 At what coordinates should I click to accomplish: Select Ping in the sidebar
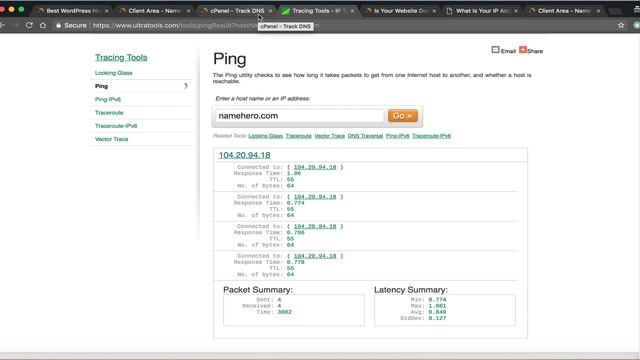pyautogui.click(x=101, y=86)
